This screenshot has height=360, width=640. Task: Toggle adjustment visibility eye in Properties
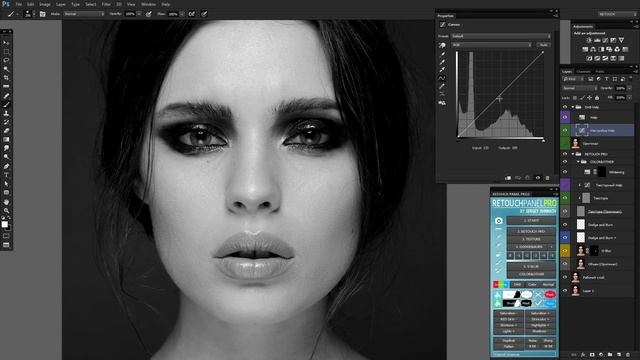(x=538, y=178)
